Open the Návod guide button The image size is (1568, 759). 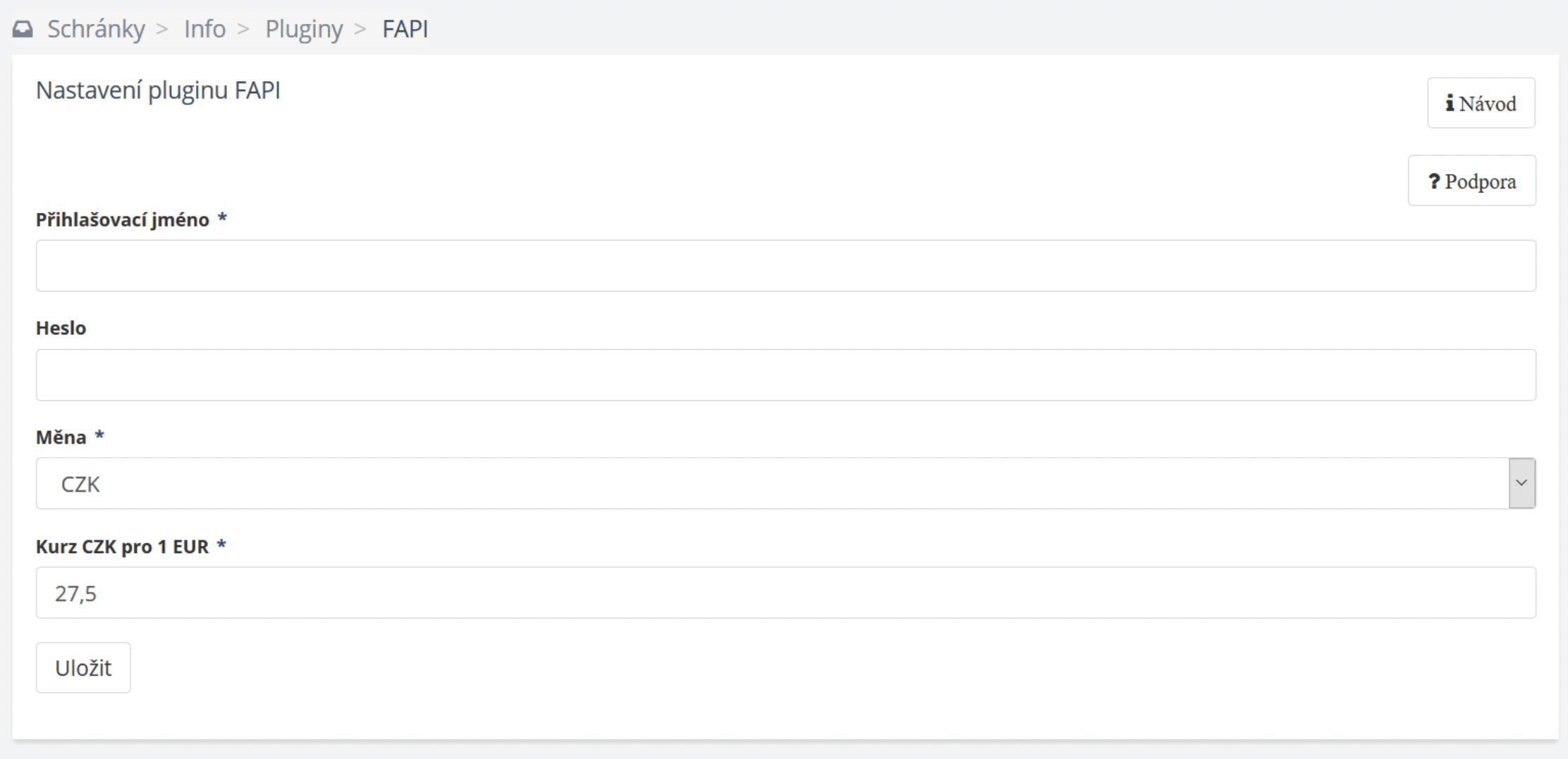pyautogui.click(x=1481, y=103)
